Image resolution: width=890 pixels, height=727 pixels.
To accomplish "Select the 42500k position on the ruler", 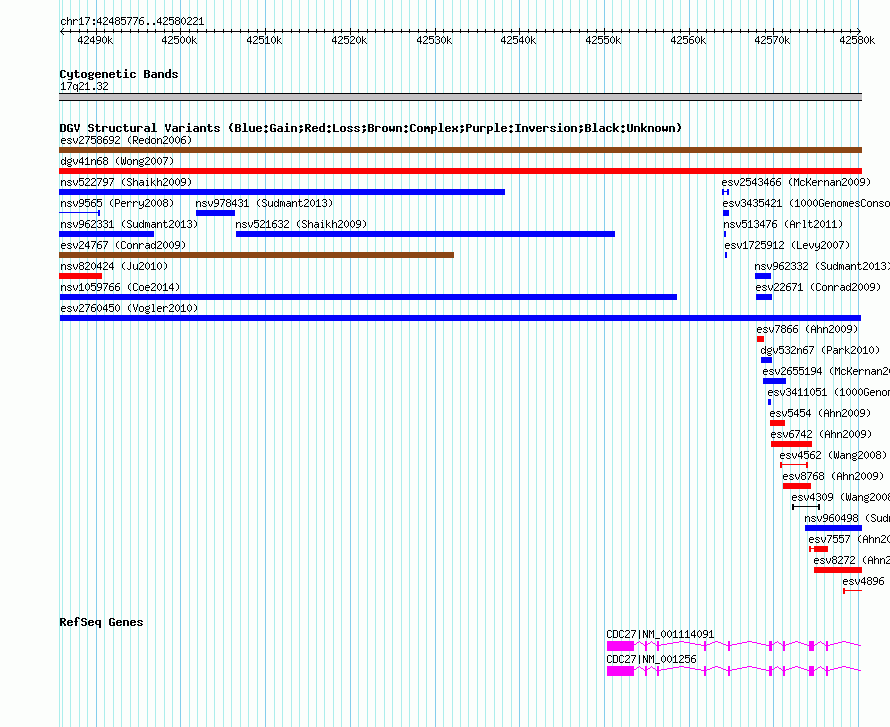I will tap(179, 40).
